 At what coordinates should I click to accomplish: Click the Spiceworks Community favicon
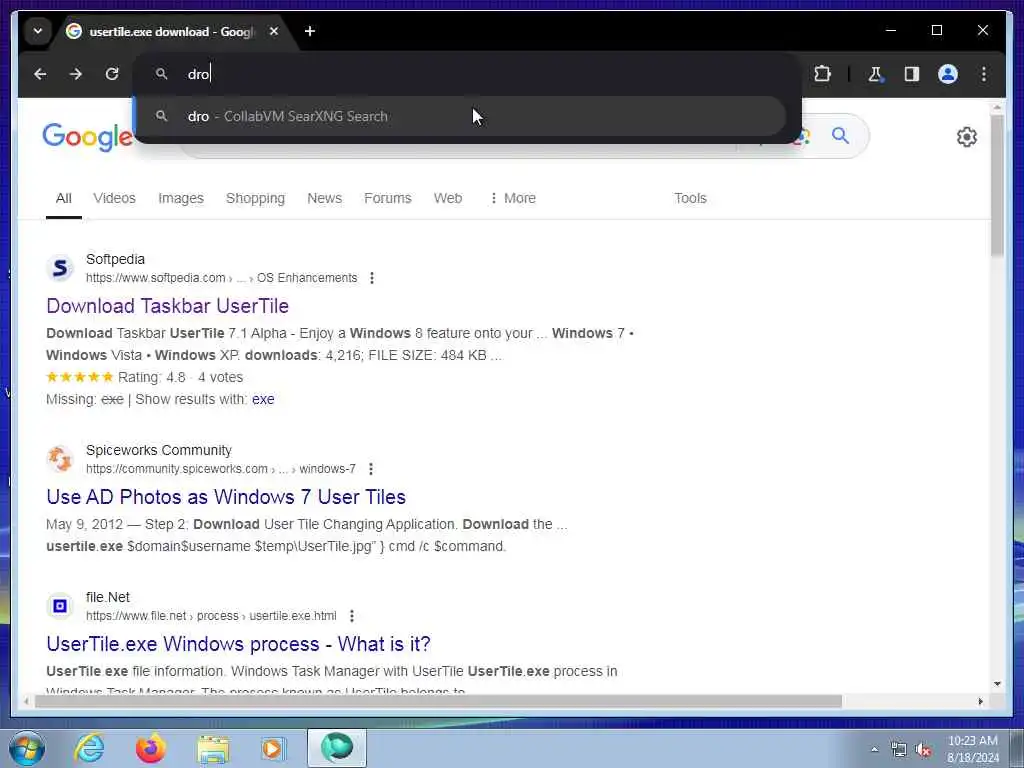pos(60,459)
